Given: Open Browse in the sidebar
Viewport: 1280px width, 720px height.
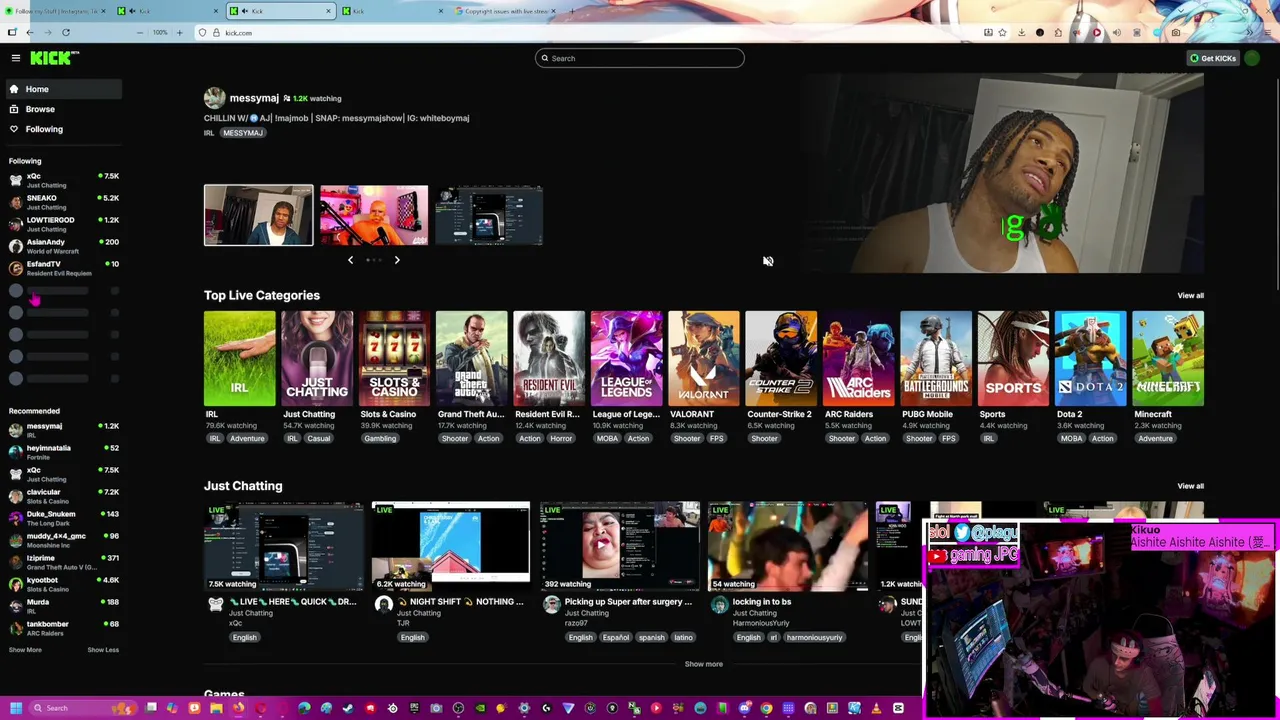Looking at the screenshot, I should (62, 109).
